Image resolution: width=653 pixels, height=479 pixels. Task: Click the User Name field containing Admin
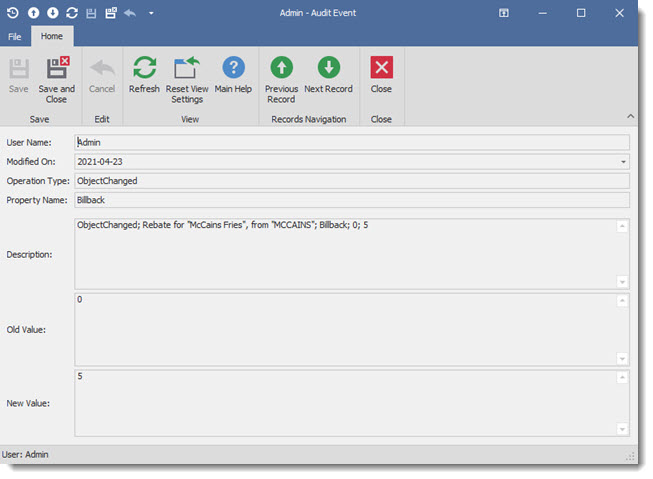pyautogui.click(x=352, y=142)
